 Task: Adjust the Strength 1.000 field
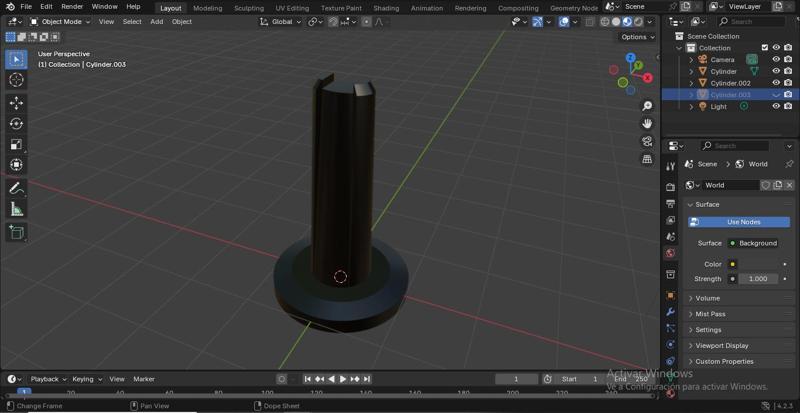(759, 279)
